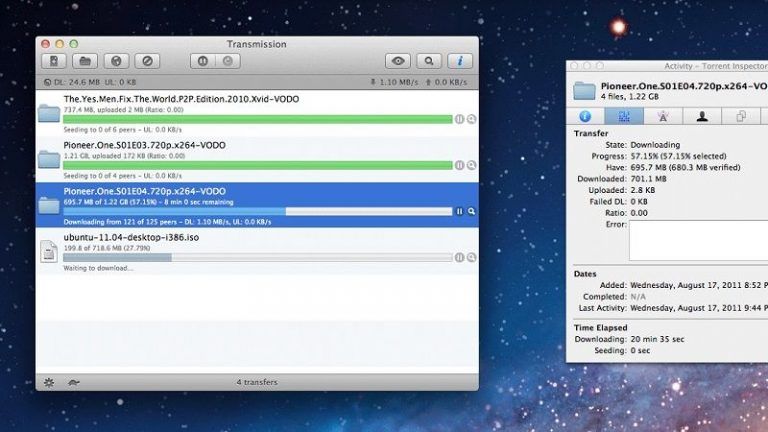This screenshot has height=432, width=768.
Task: Toggle the Inspector with the blue i icon
Action: tap(460, 61)
